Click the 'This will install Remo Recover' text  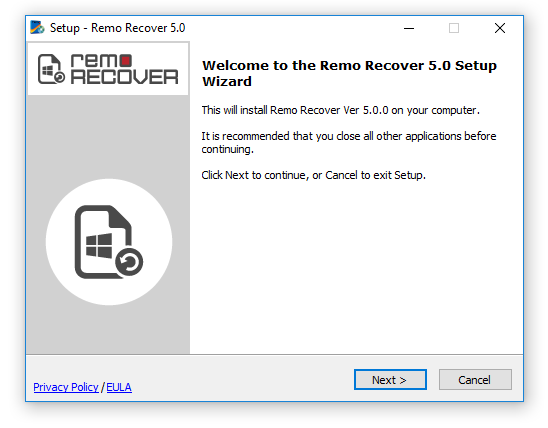340,110
